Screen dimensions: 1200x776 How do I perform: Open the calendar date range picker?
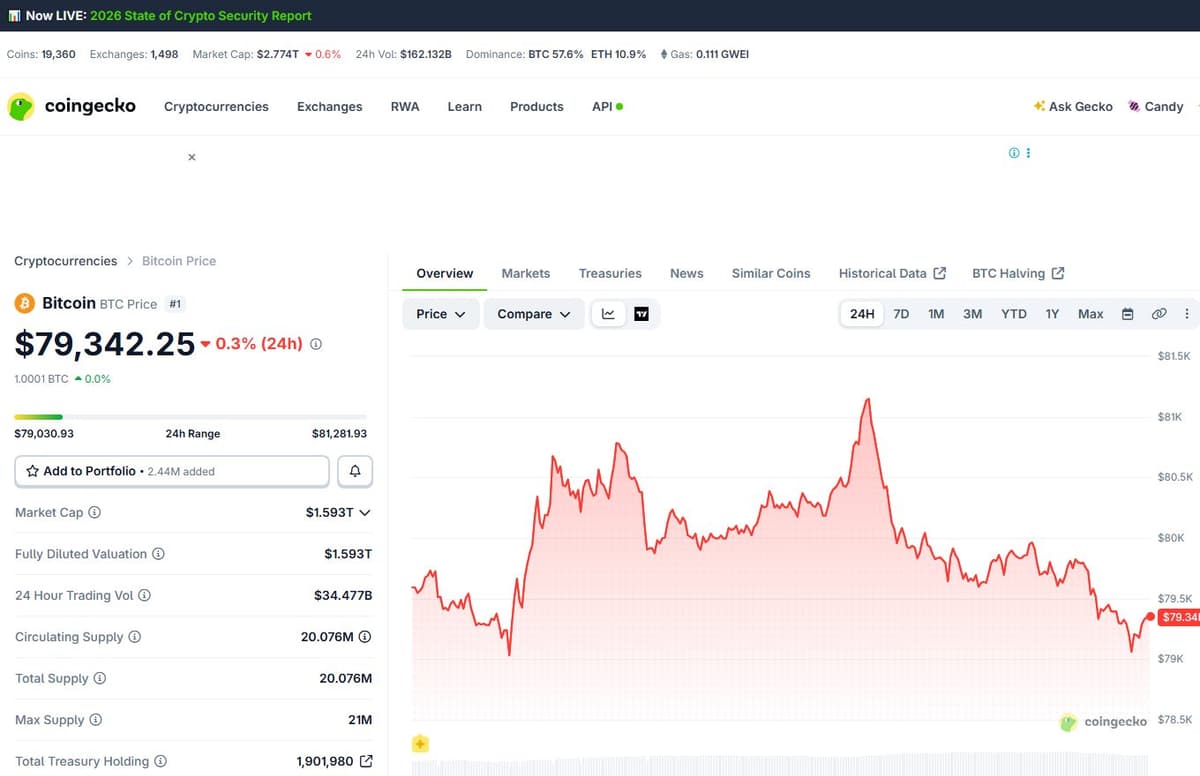pos(1127,314)
